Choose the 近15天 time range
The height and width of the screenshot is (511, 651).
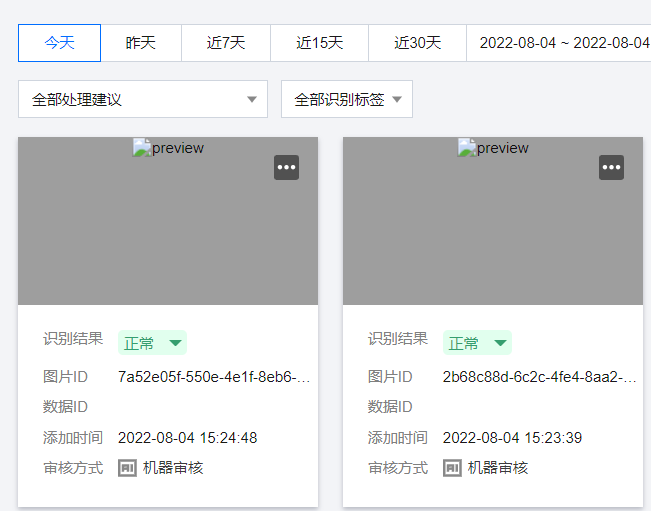(320, 43)
